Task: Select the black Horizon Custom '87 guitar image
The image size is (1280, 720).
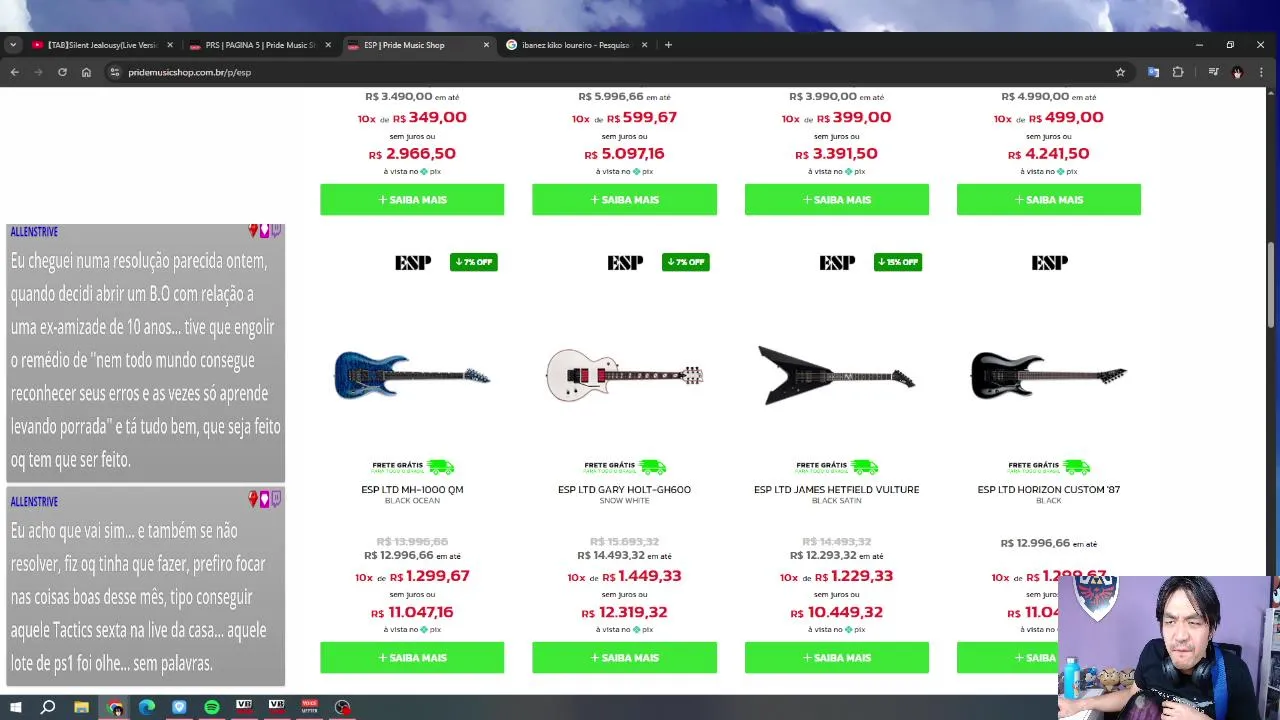Action: 1048,375
